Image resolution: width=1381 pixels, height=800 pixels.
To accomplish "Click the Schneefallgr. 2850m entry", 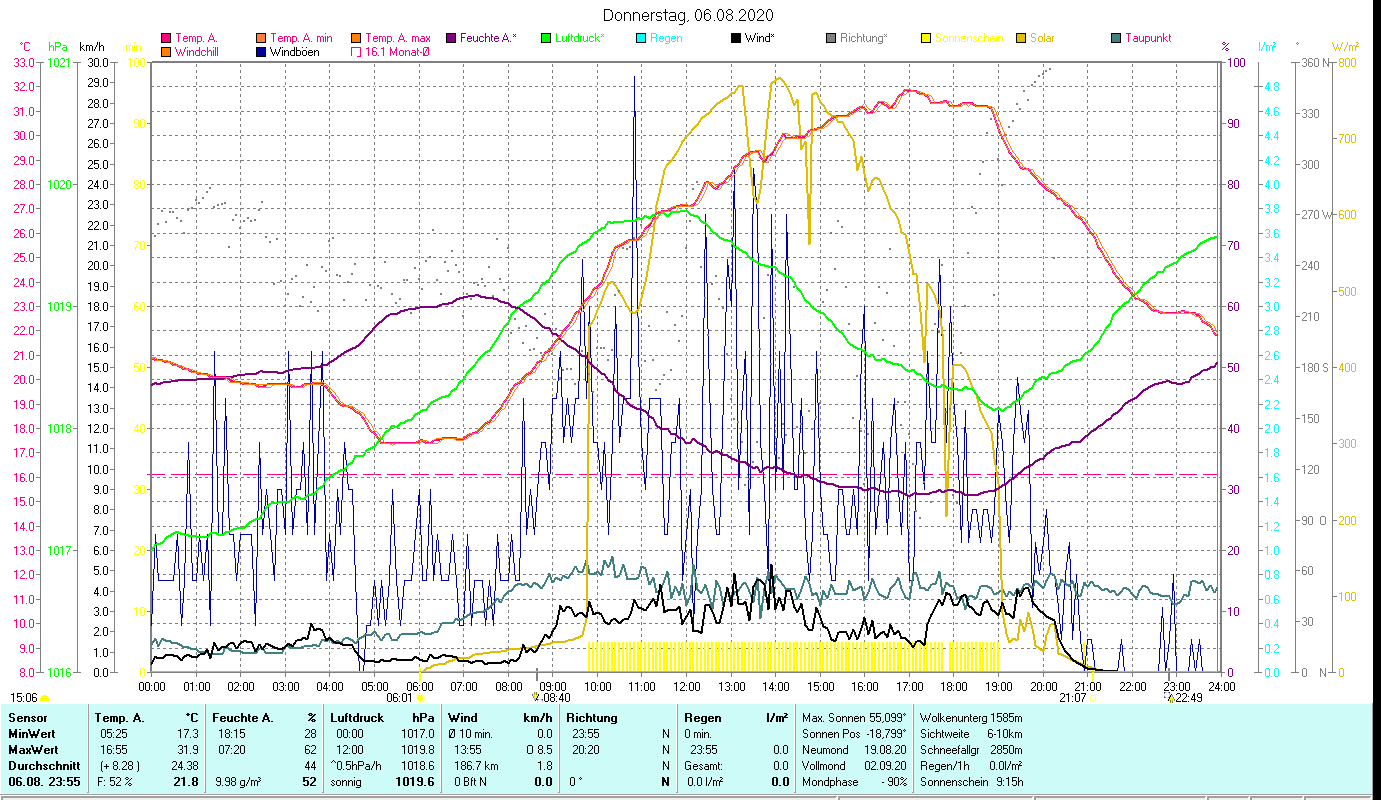I will [x=971, y=750].
